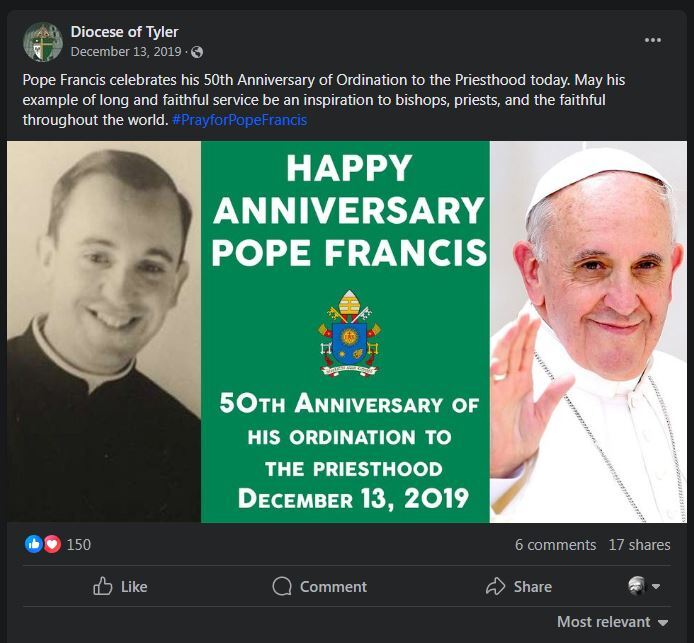The width and height of the screenshot is (694, 643).
Task: Open the green Happy Anniversary graphic
Action: 345,332
